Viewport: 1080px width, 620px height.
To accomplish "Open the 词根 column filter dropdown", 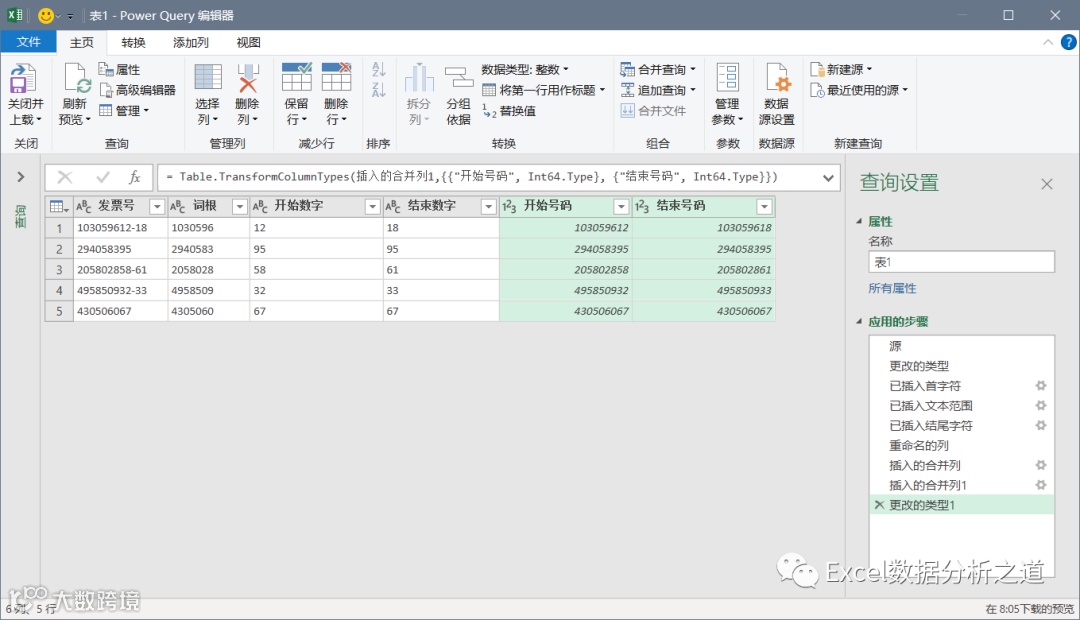I will tap(240, 207).
